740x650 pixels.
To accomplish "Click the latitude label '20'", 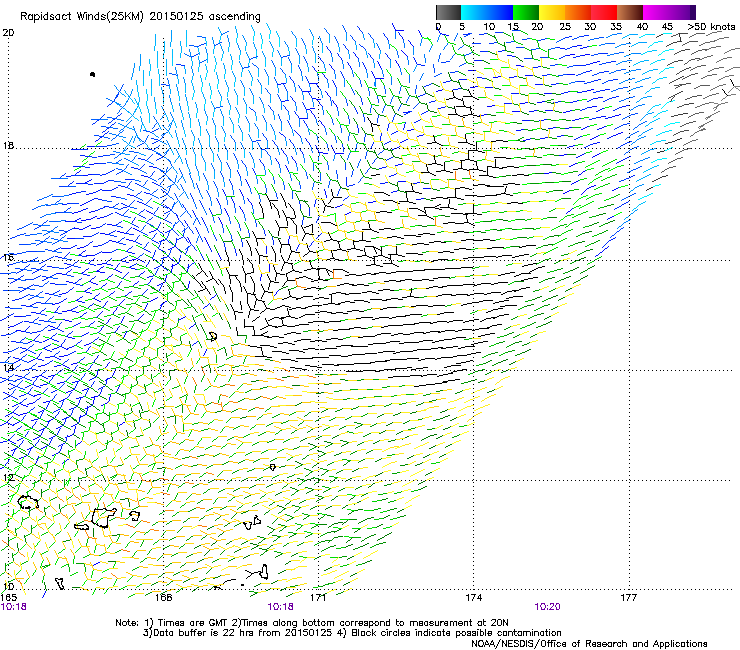I will (x=8, y=33).
